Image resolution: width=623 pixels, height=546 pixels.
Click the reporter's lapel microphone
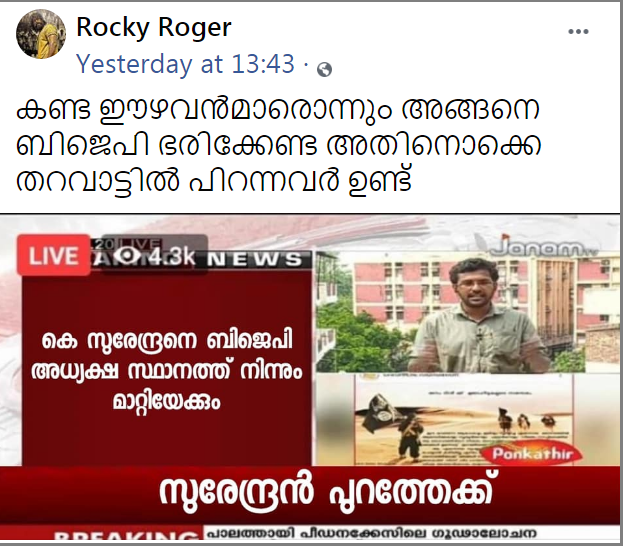pyautogui.click(x=480, y=336)
